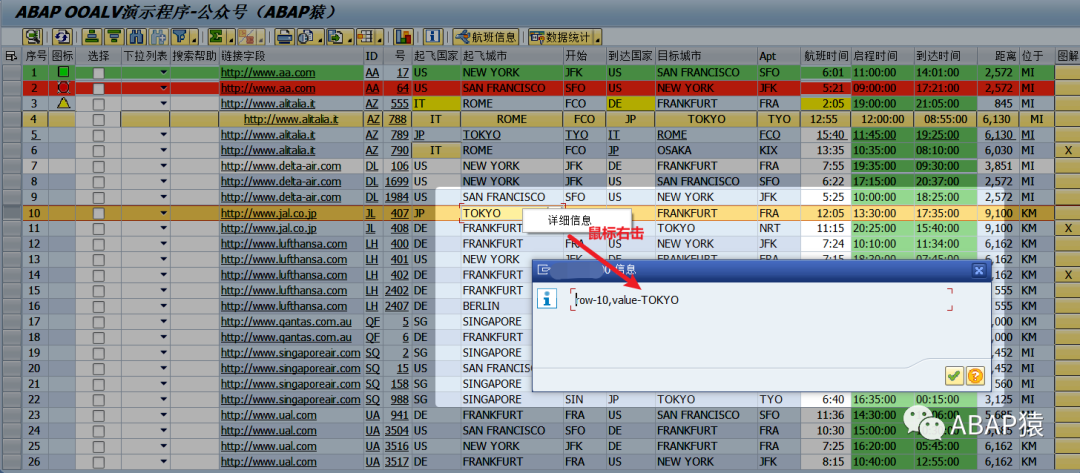Click the TOKYO departure city cell in row 10
Image resolution: width=1080 pixels, height=473 pixels.
click(512, 213)
